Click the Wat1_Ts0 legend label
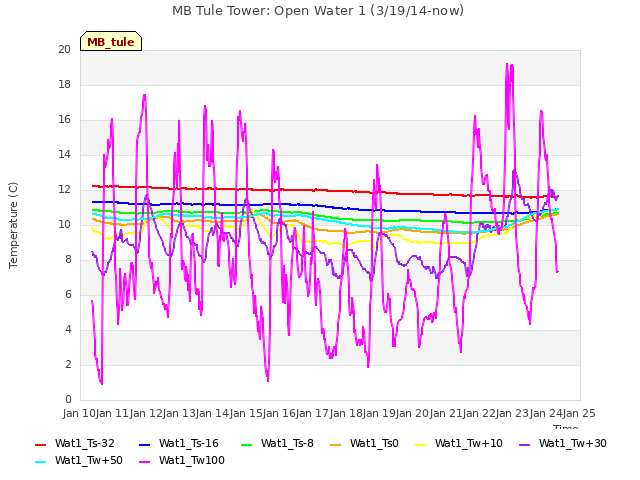 (374, 443)
